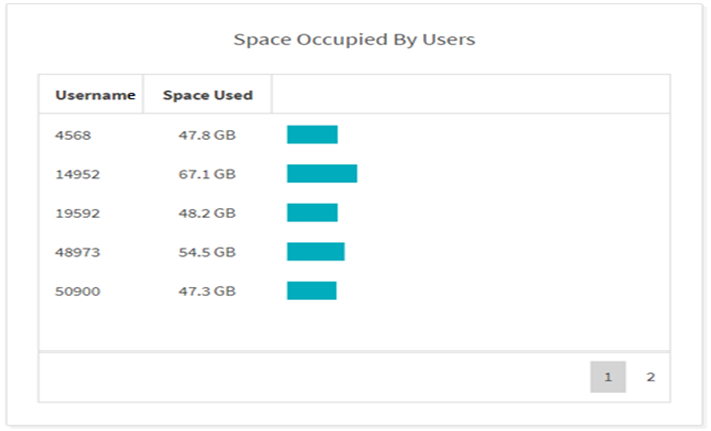Sort by the Space Used column header
The width and height of the screenshot is (711, 431).
pos(208,96)
